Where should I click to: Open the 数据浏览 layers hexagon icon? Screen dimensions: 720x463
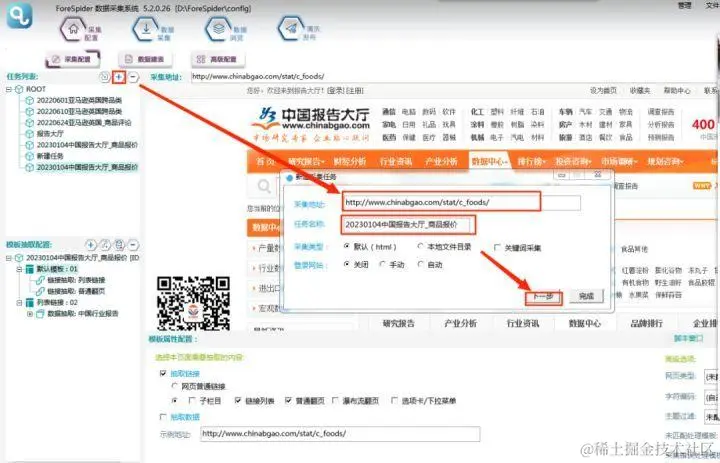point(219,29)
